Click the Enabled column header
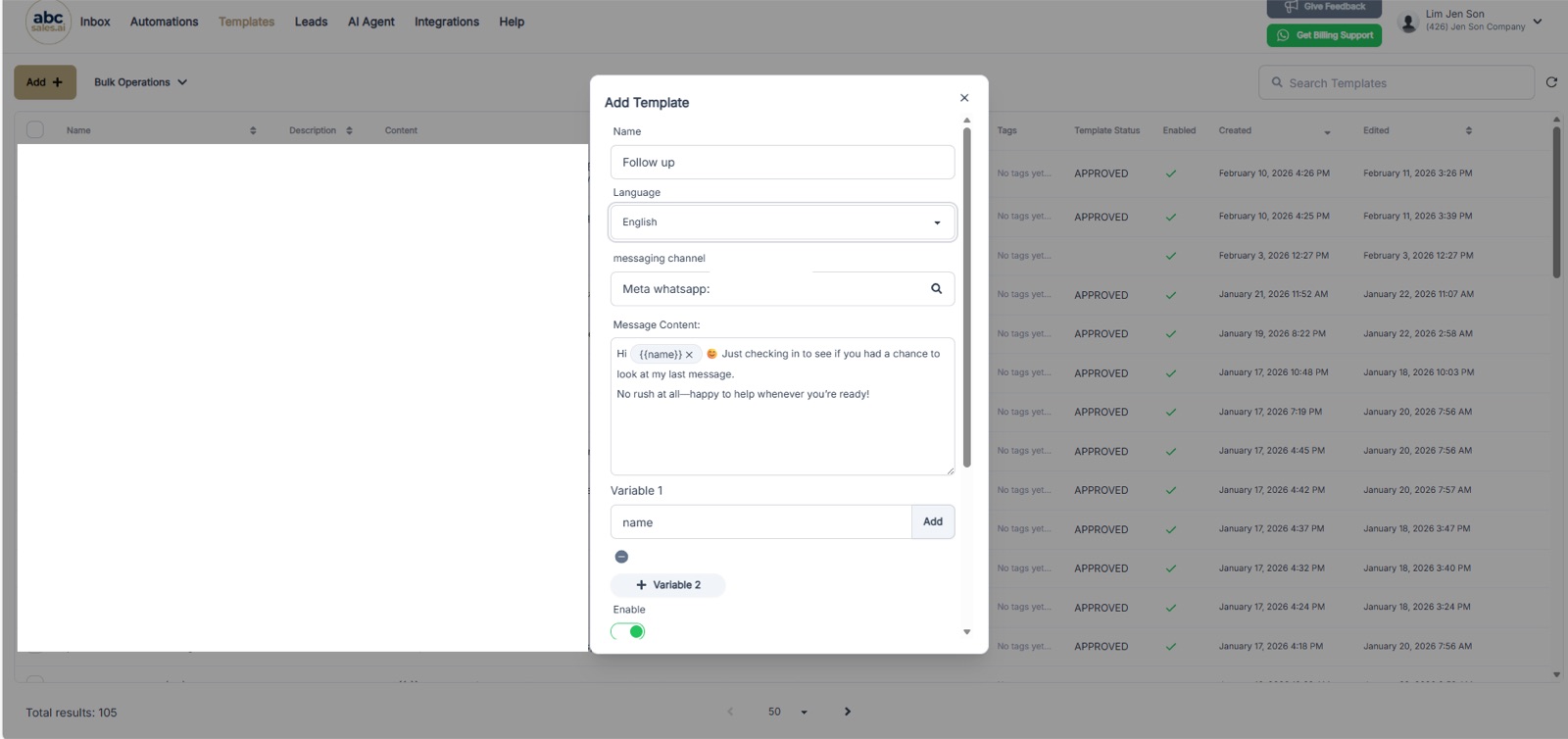 pos(1179,130)
